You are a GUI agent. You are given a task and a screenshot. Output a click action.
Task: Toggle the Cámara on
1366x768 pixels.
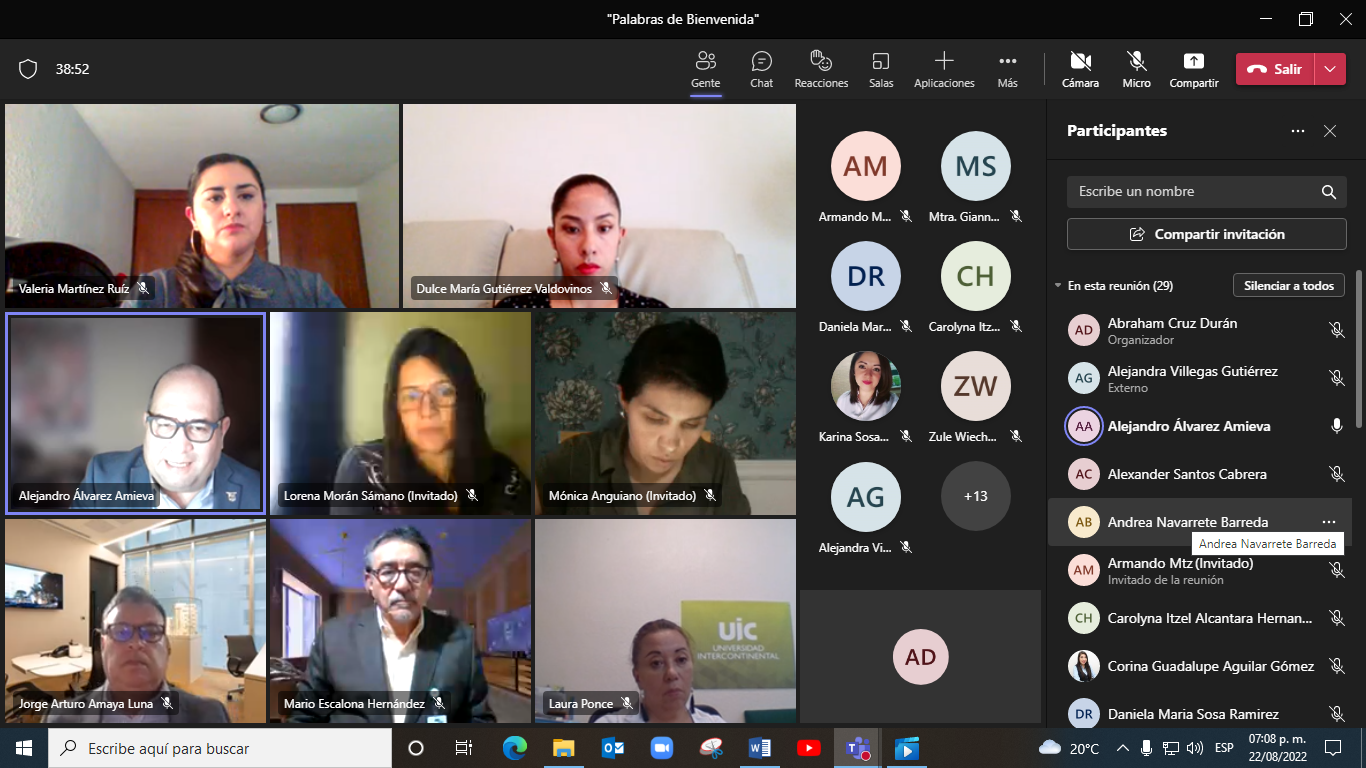1080,69
